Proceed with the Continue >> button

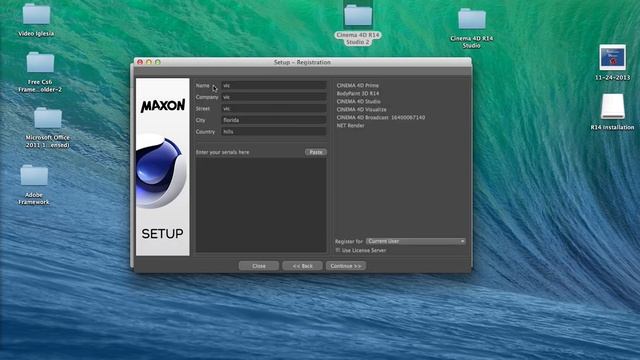coord(346,266)
